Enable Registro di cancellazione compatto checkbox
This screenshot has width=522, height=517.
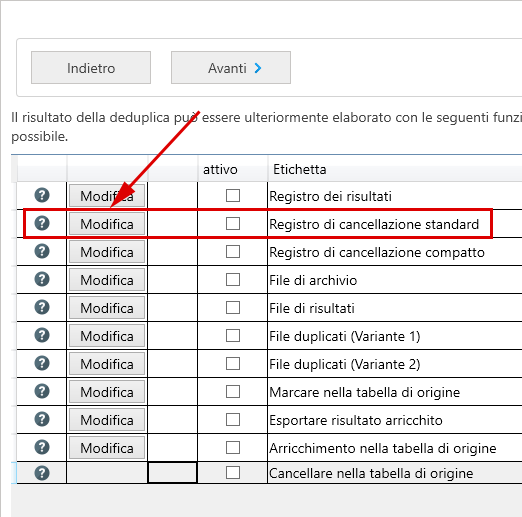coord(233,252)
